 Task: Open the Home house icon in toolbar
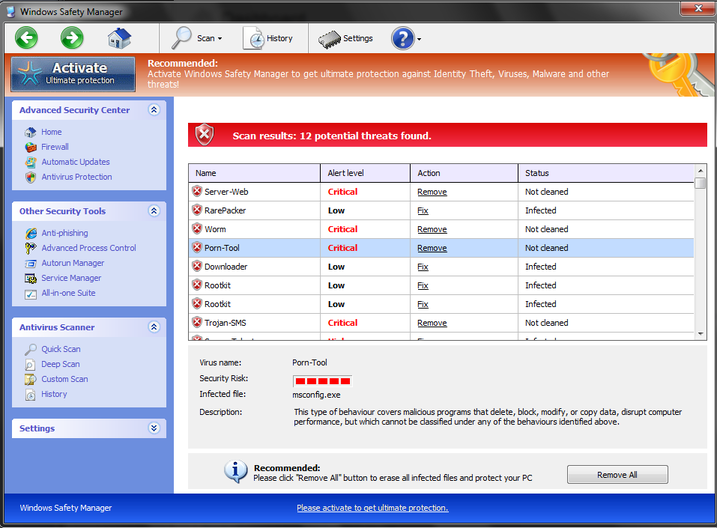click(x=120, y=38)
